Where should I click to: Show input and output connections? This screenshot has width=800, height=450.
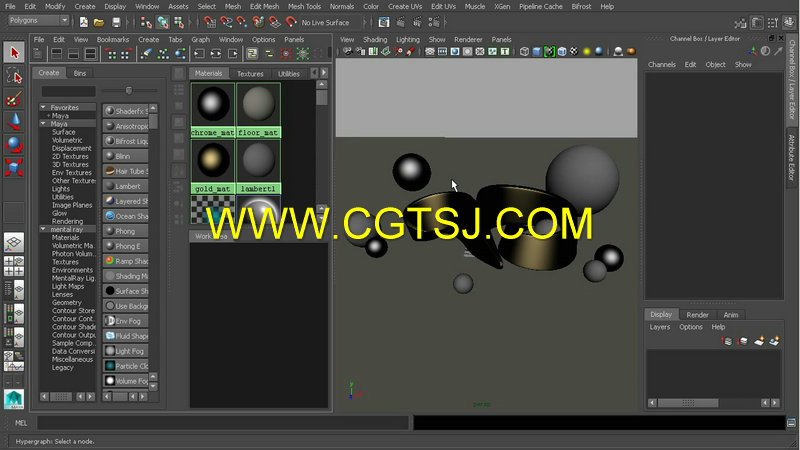tap(216, 54)
